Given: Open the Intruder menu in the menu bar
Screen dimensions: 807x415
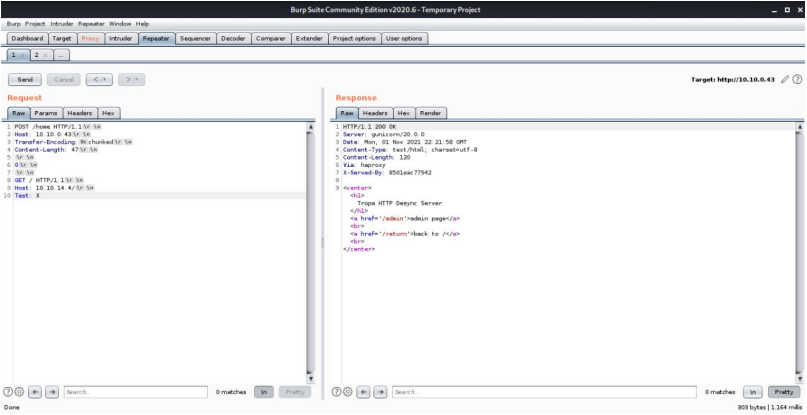Looking at the screenshot, I should click(x=60, y=23).
